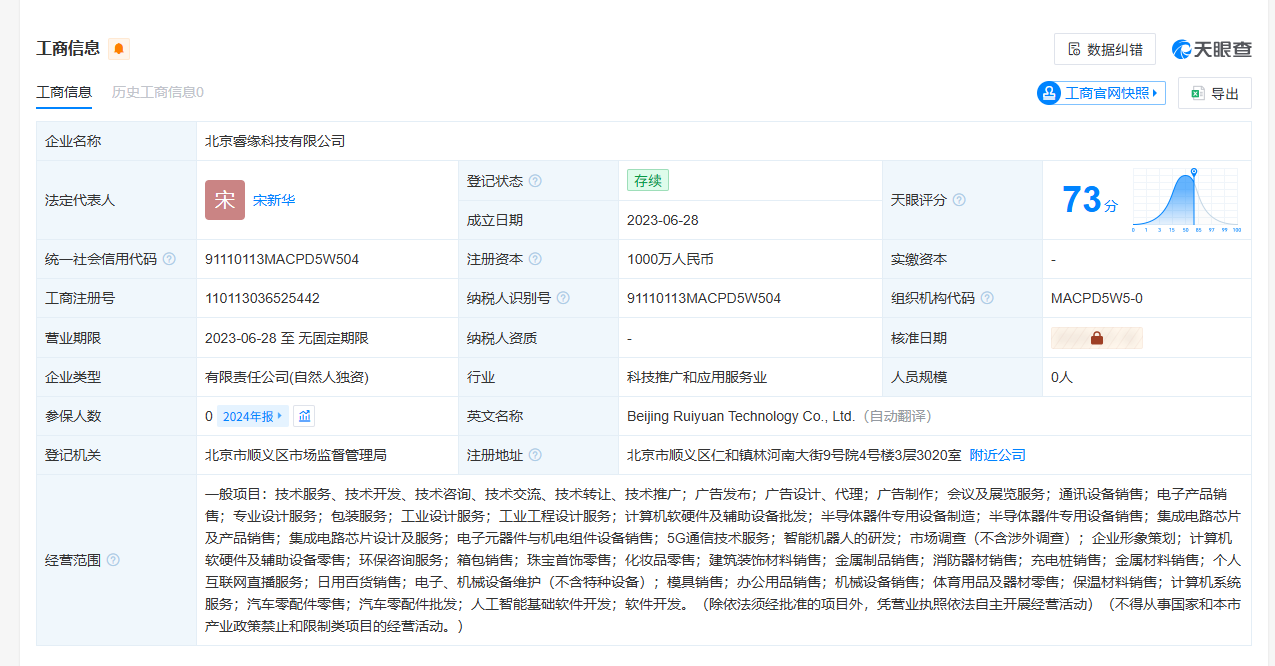Click help icon beside 注册资本
This screenshot has width=1275, height=666.
pyautogui.click(x=535, y=259)
